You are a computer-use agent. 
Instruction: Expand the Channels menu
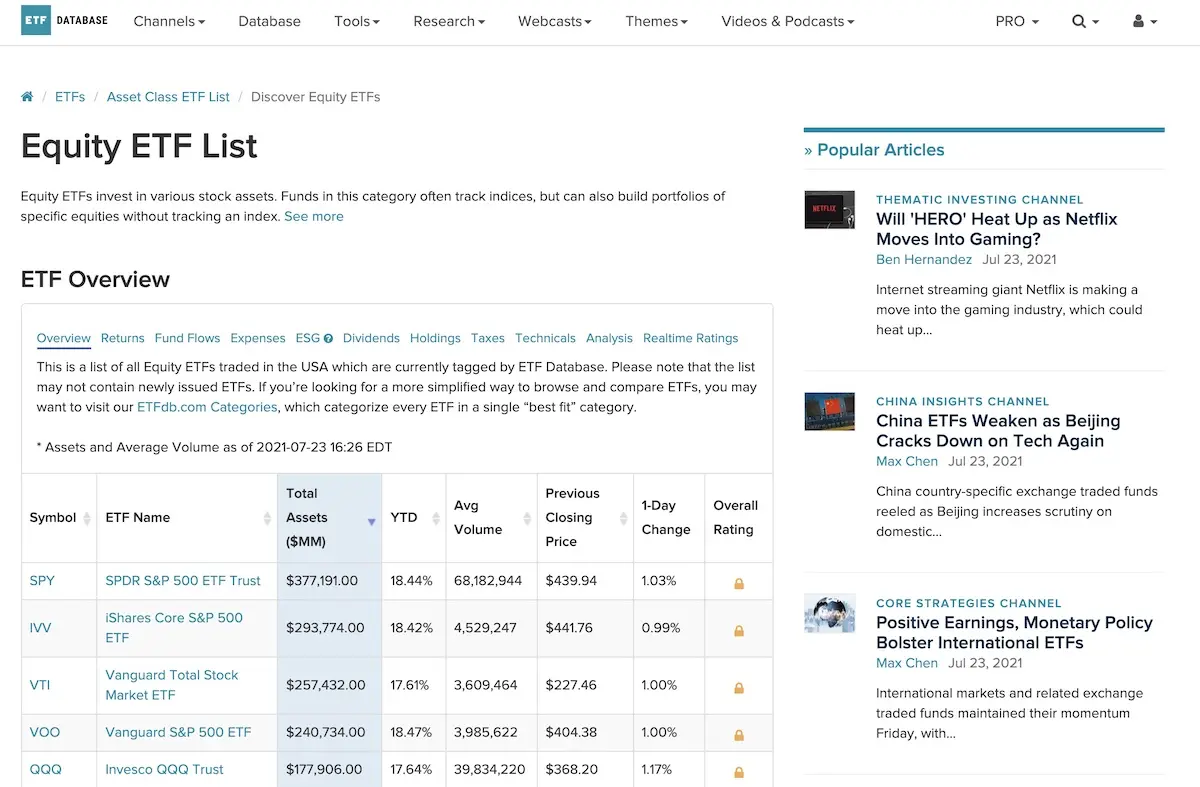click(x=169, y=21)
